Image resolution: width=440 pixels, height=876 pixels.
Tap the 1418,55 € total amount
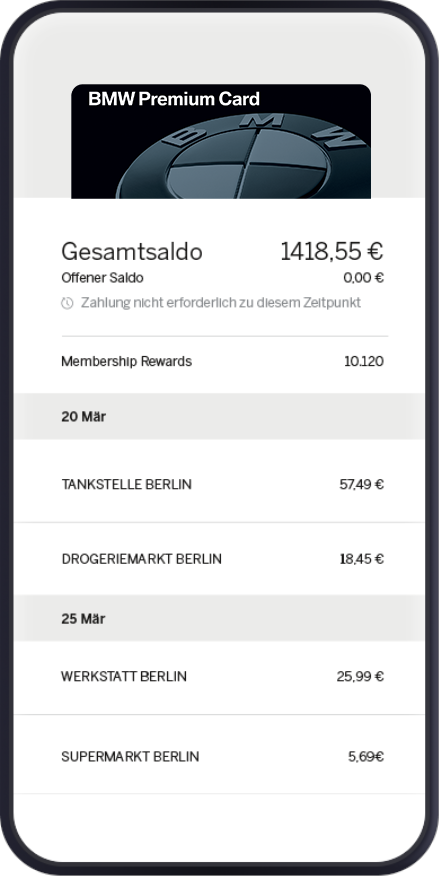[332, 251]
